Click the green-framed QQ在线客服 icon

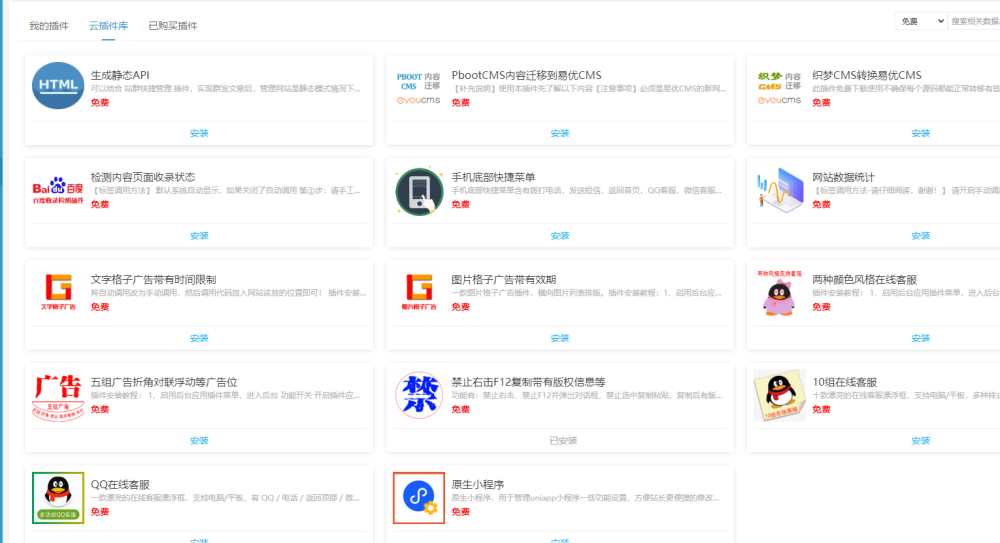58,498
